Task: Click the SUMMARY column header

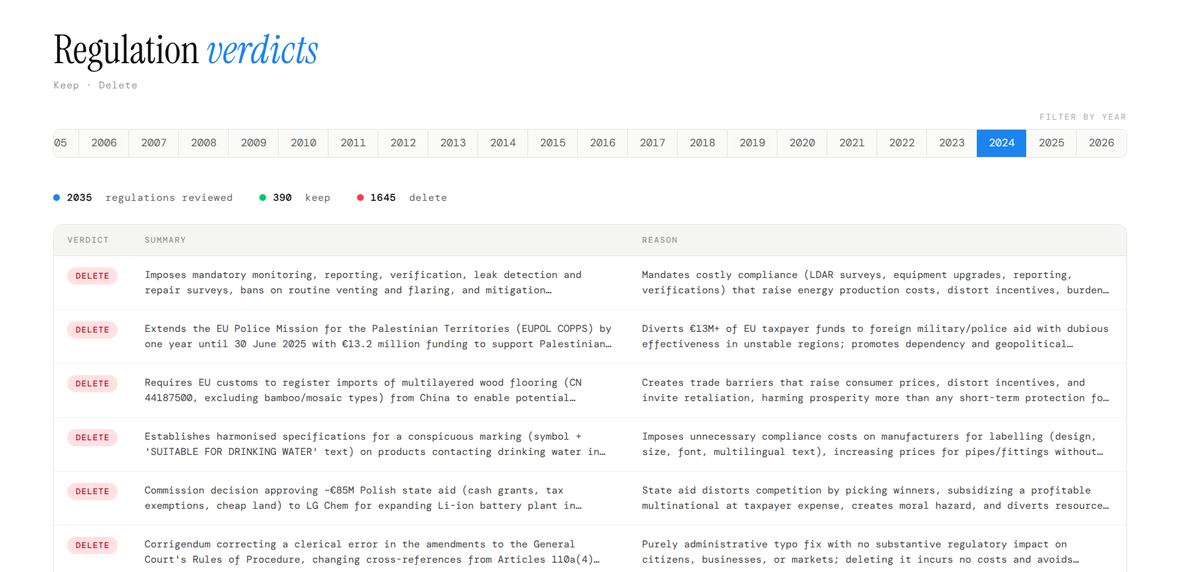Action: click(165, 240)
